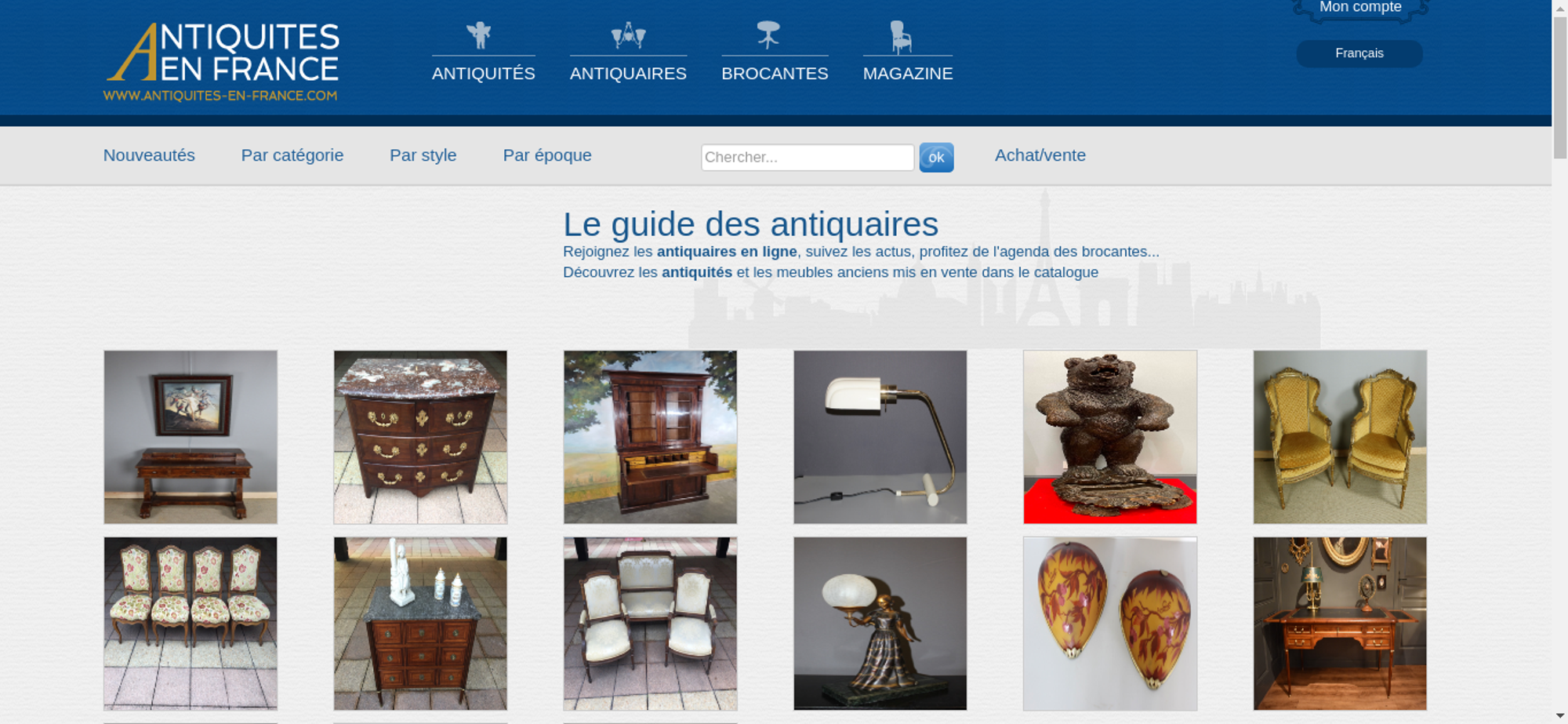Screen dimensions: 1568x724
Task: Open the Par catégorie menu
Action: click(292, 155)
